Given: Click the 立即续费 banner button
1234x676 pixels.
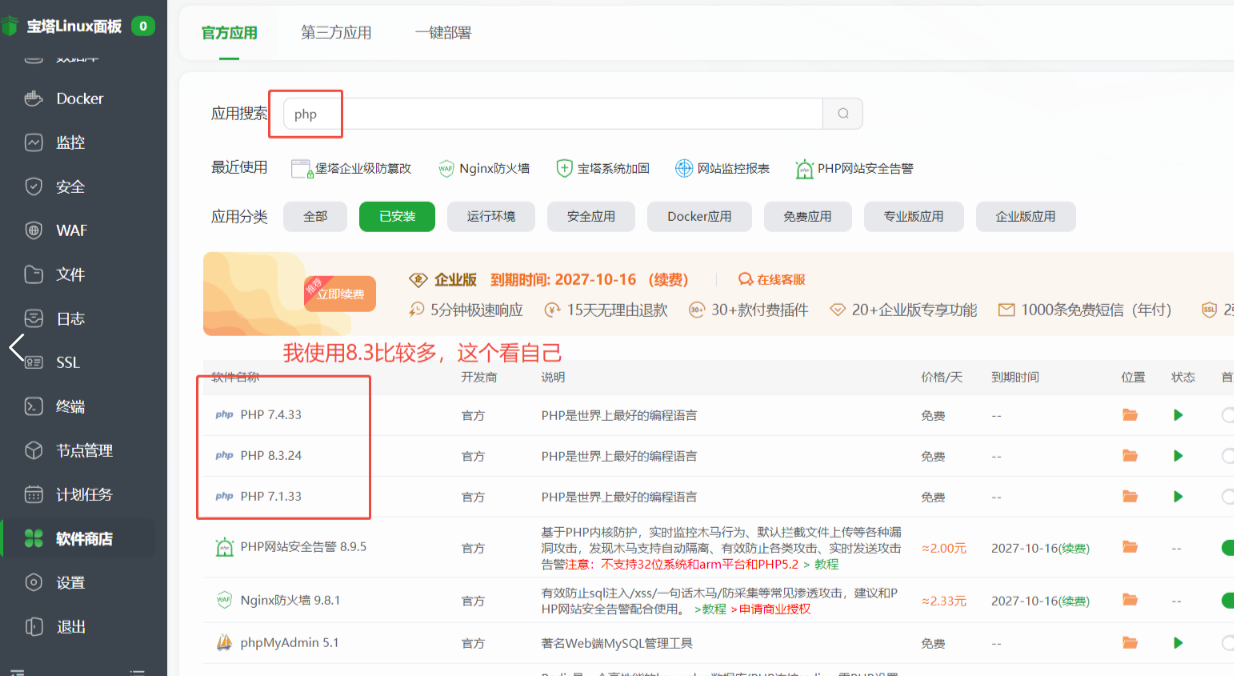Looking at the screenshot, I should [x=340, y=294].
